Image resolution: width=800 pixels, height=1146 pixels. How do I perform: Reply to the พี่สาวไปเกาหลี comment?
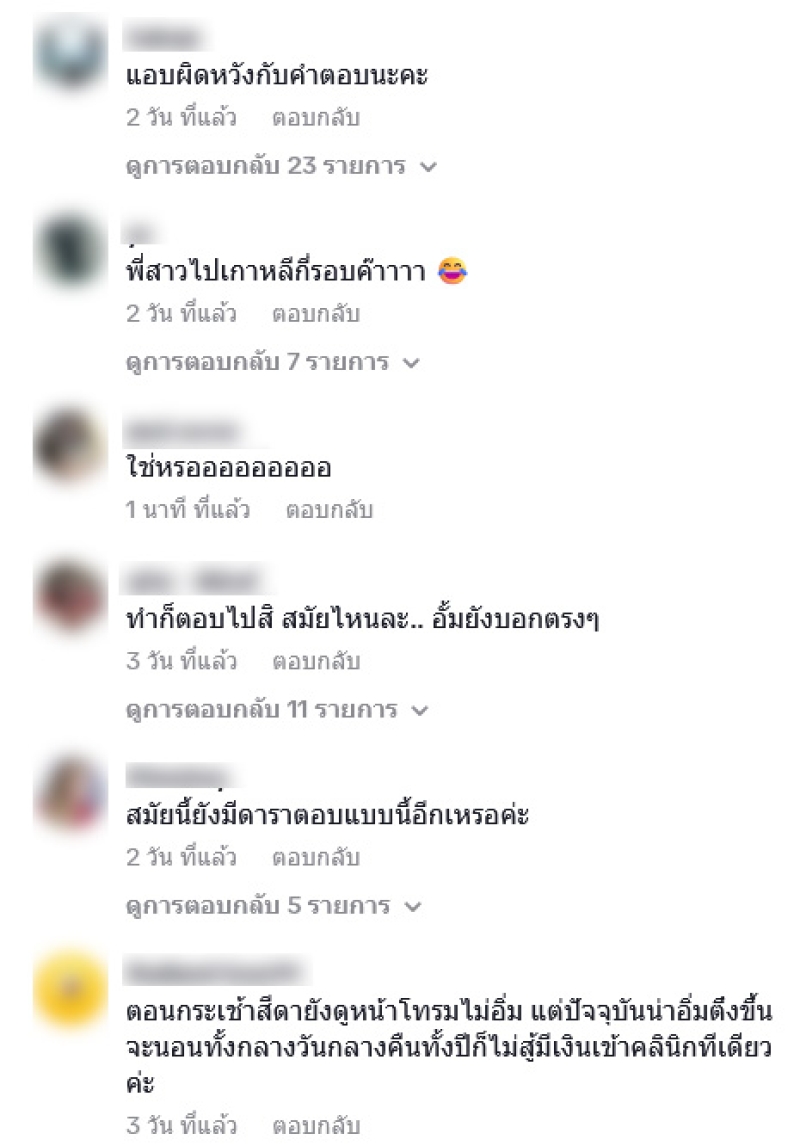[x=316, y=314]
